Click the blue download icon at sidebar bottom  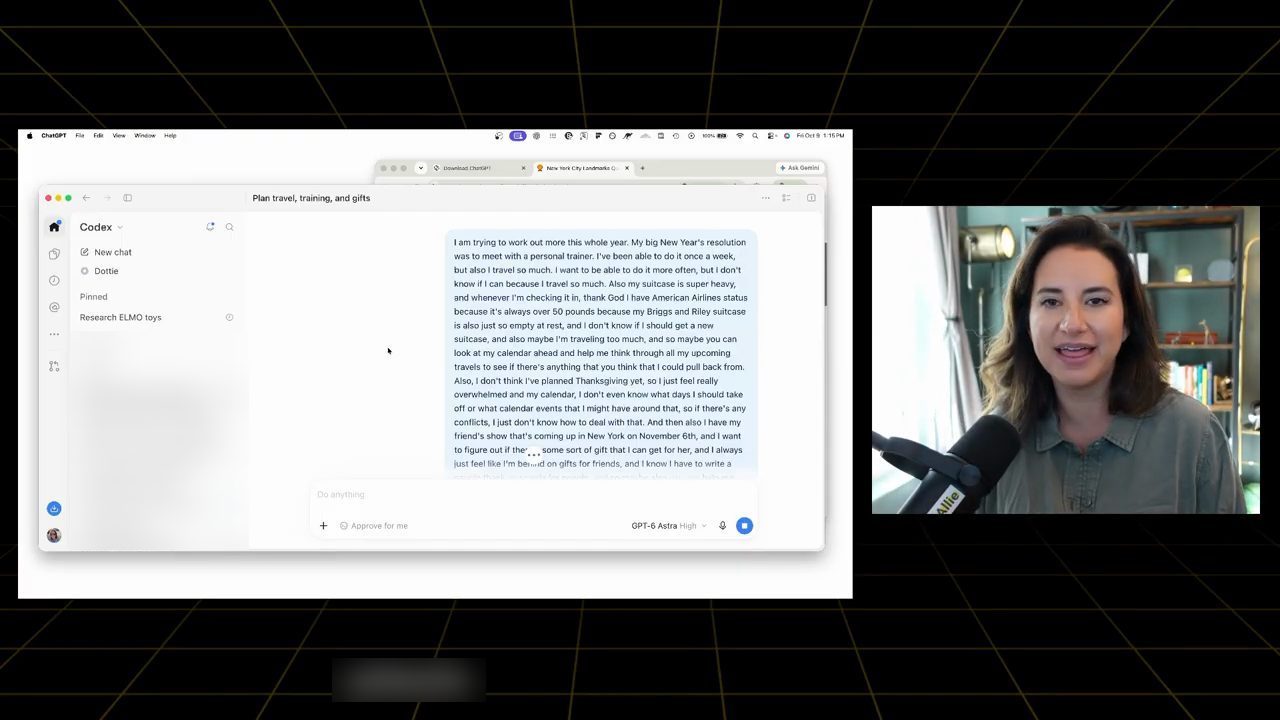[x=54, y=509]
